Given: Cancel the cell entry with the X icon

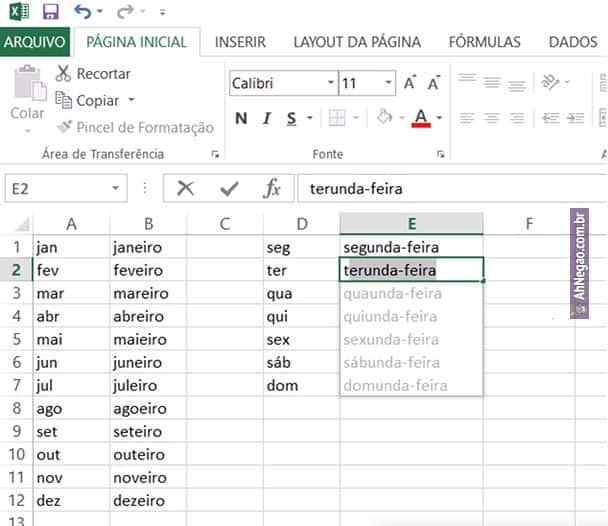Looking at the screenshot, I should (x=185, y=189).
